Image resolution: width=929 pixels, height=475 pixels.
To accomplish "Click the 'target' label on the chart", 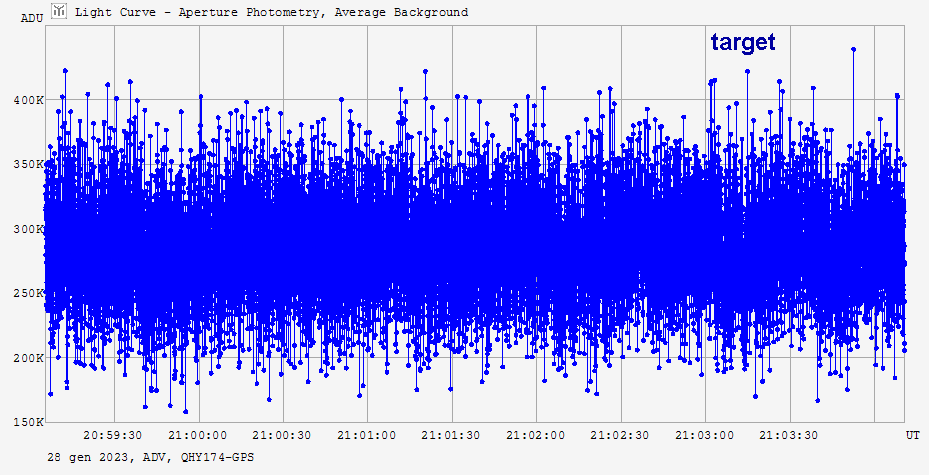I will click(x=743, y=42).
